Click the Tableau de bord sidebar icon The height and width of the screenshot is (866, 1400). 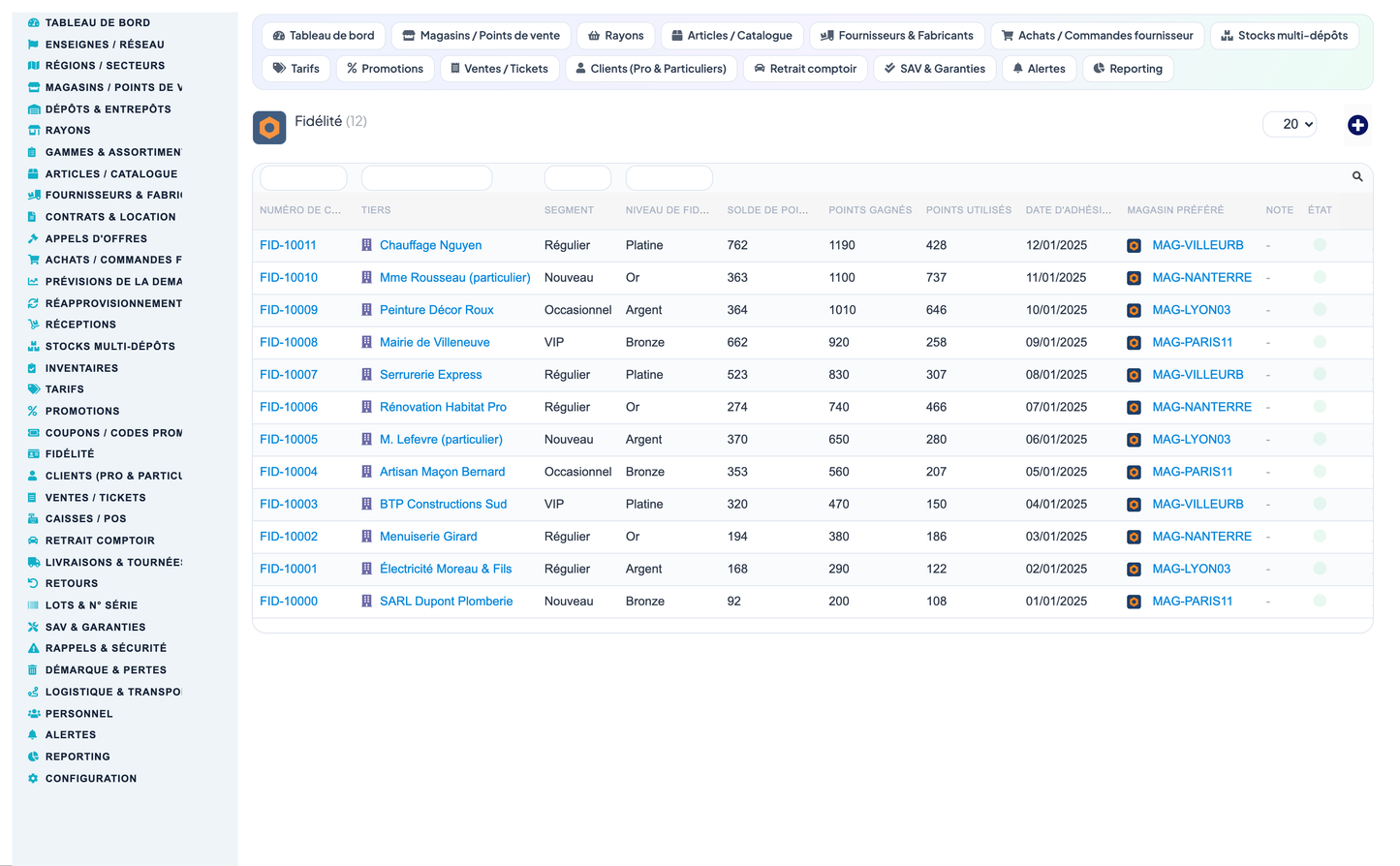[x=34, y=22]
